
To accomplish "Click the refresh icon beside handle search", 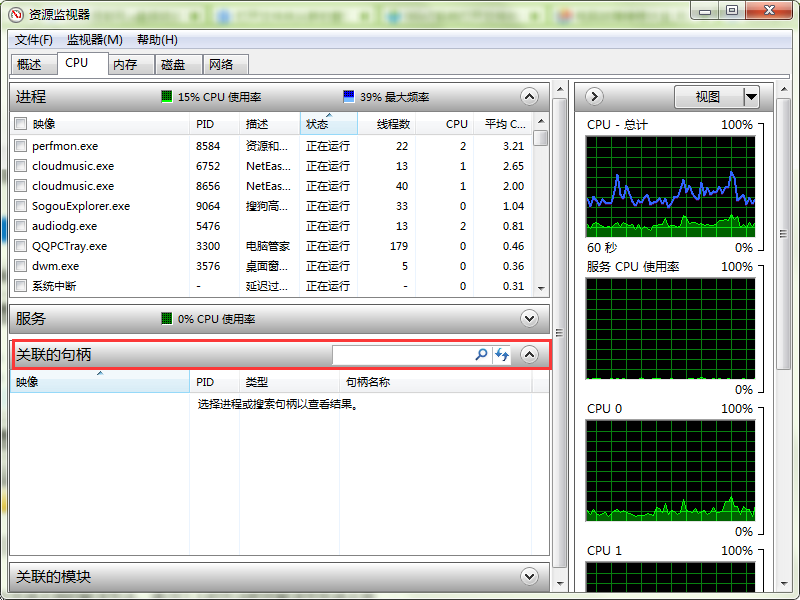I will pyautogui.click(x=502, y=355).
